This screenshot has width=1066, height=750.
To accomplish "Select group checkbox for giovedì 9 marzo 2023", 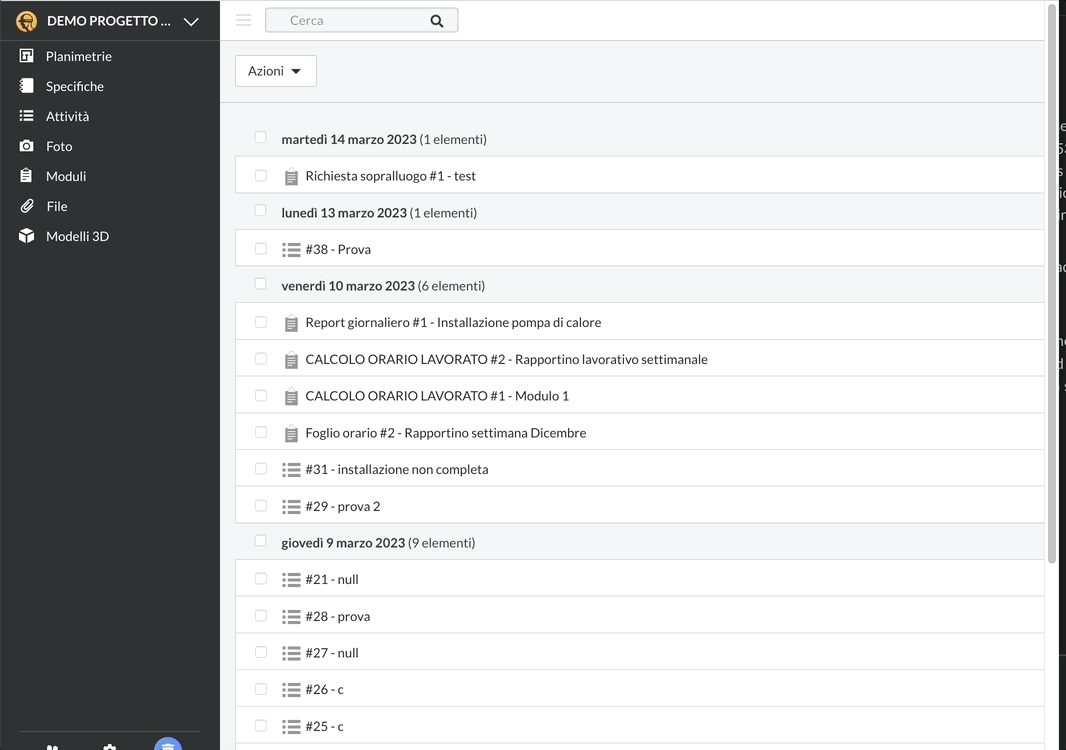I will click(261, 542).
